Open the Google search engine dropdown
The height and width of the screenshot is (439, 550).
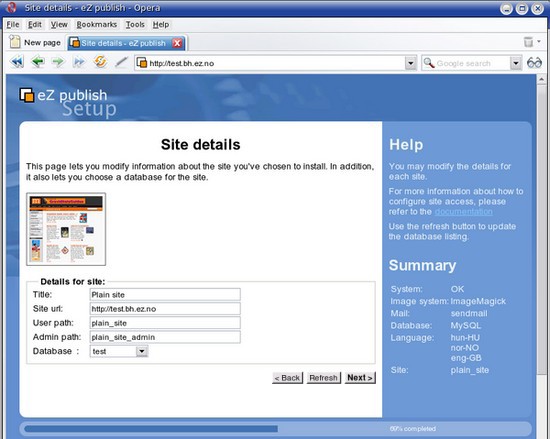[515, 63]
